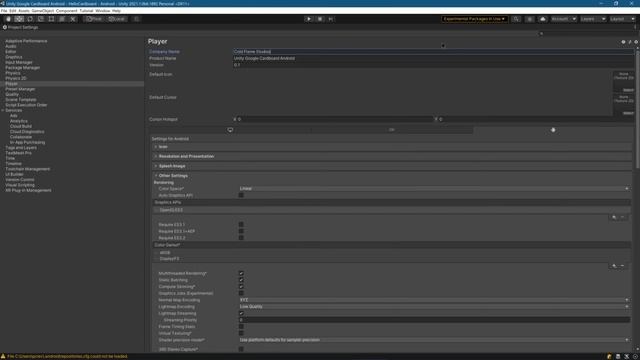This screenshot has height=360, width=640.
Task: Add a Color Gamut with the plus button
Action: coord(614,266)
